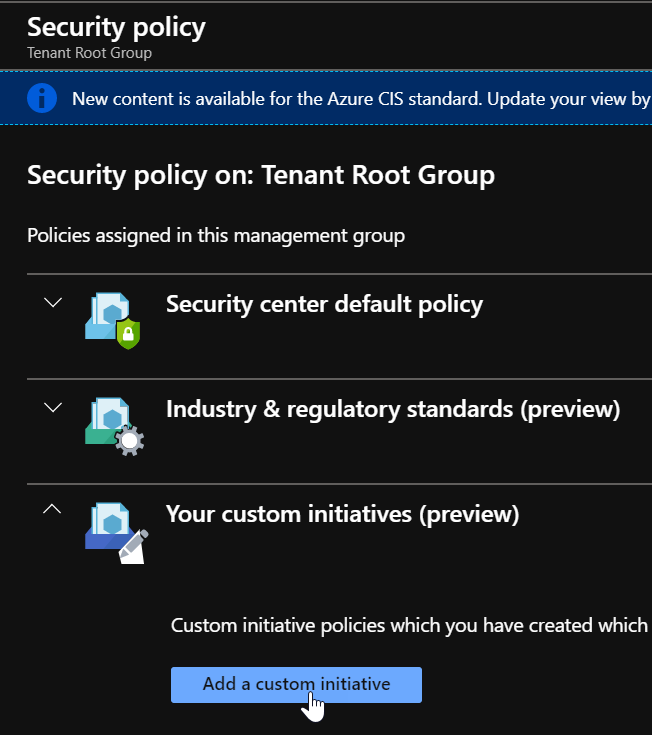Select Your custom initiatives (preview) heading

coord(342,514)
